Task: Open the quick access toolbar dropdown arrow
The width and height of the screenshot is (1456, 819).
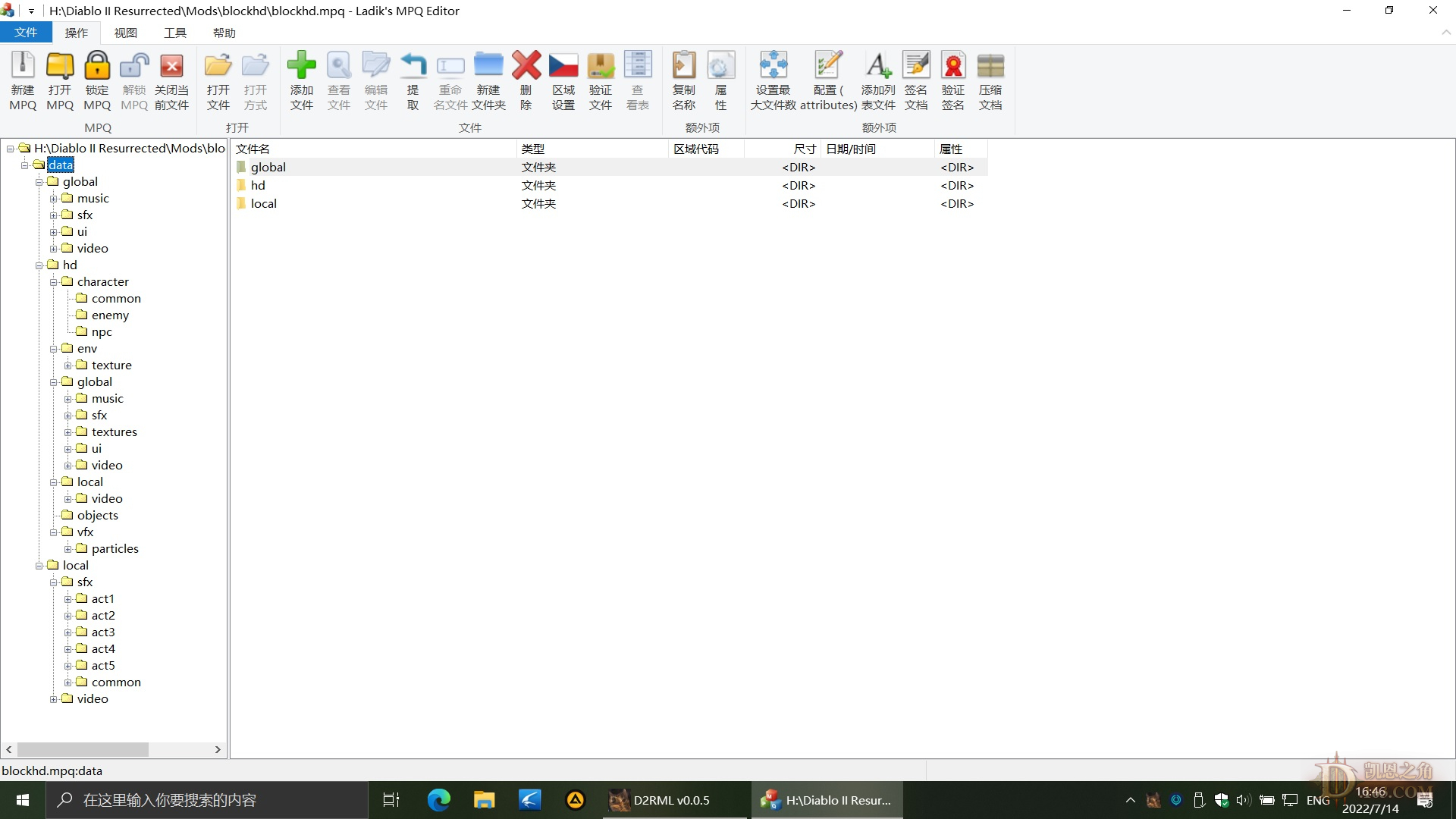Action: point(31,11)
